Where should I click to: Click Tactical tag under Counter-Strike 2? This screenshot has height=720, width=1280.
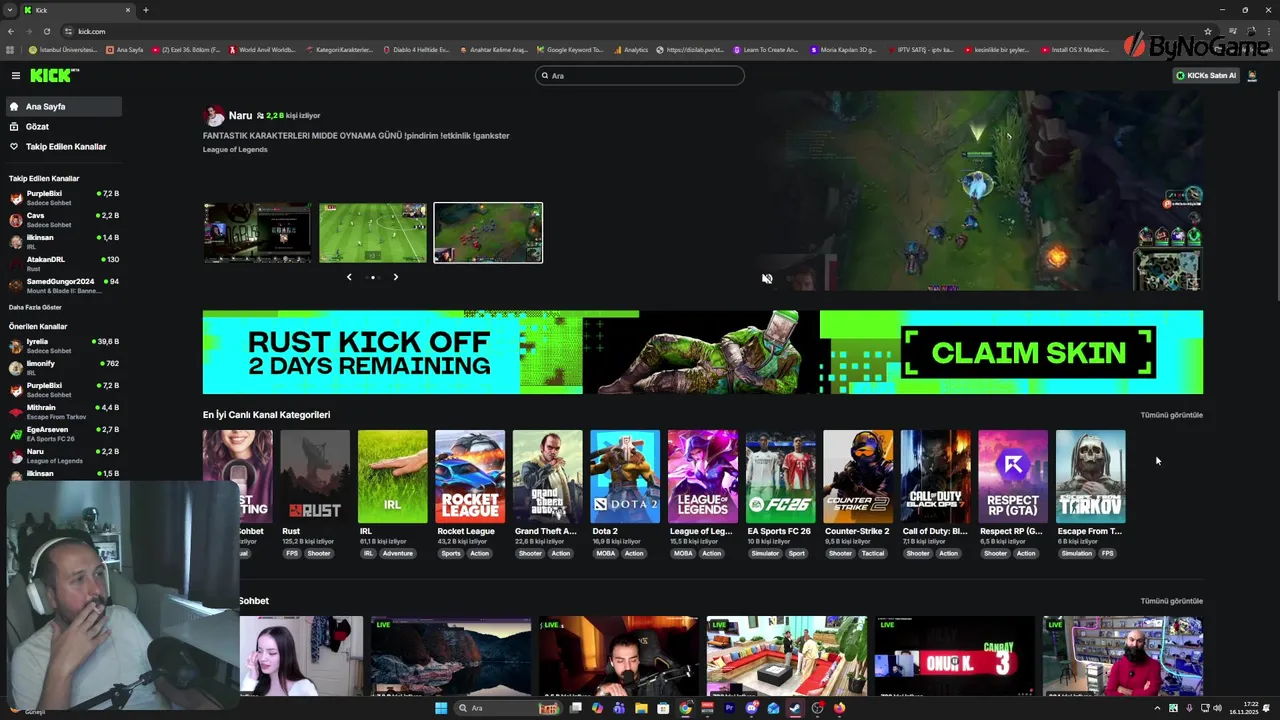point(873,553)
